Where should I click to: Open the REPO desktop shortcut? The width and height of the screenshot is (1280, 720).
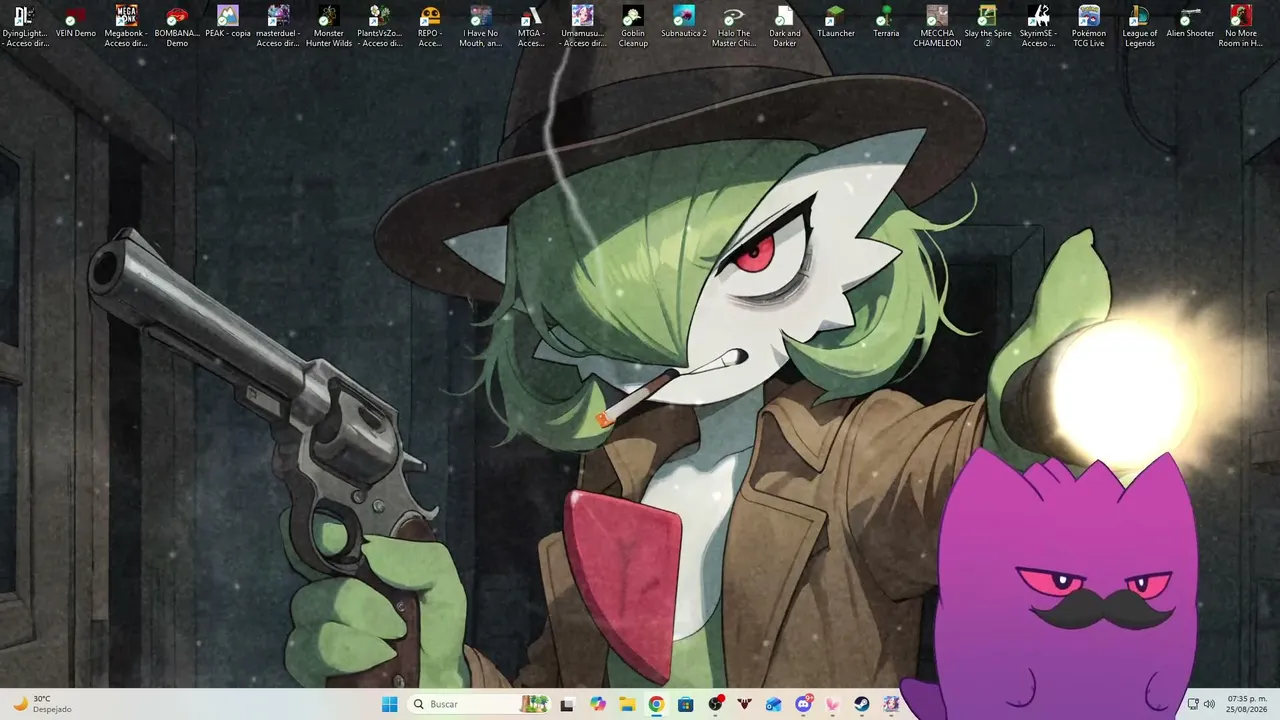coord(430,26)
